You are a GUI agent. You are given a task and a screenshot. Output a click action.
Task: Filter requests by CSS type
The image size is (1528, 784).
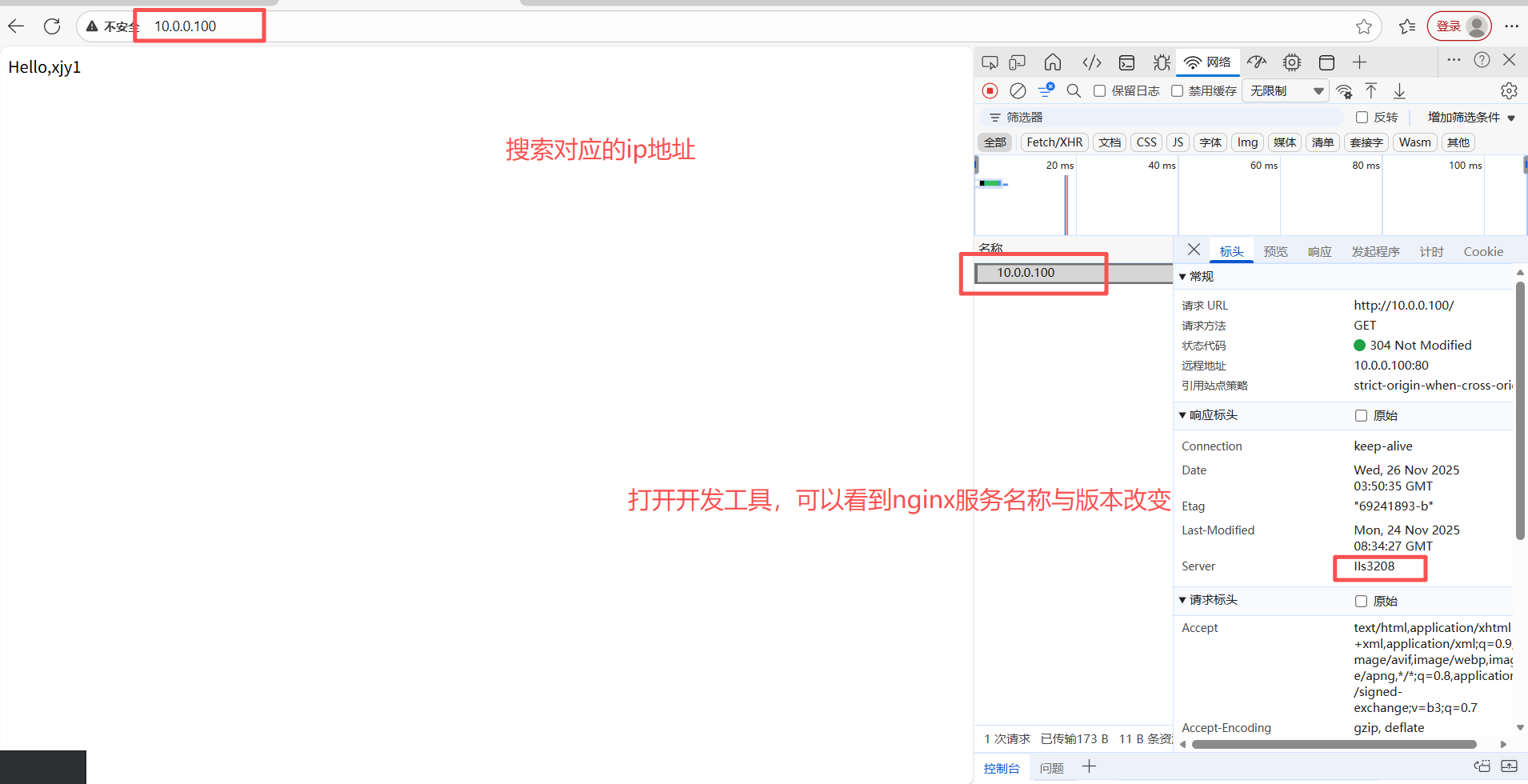pos(1146,142)
